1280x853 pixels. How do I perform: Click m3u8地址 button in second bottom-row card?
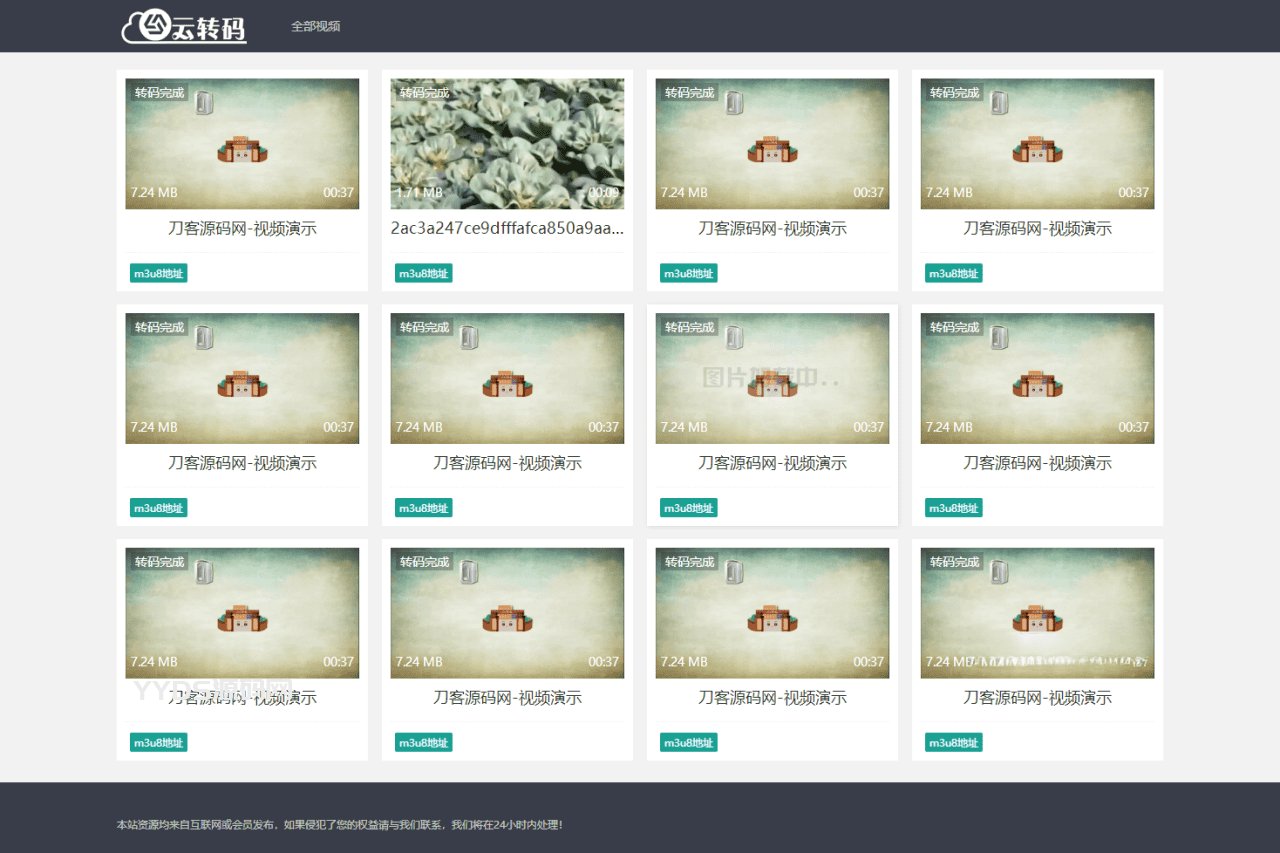click(424, 743)
